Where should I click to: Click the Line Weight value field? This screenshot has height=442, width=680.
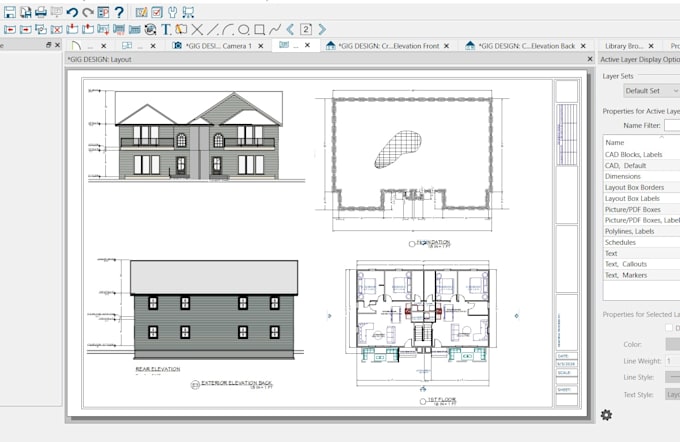pos(673,361)
